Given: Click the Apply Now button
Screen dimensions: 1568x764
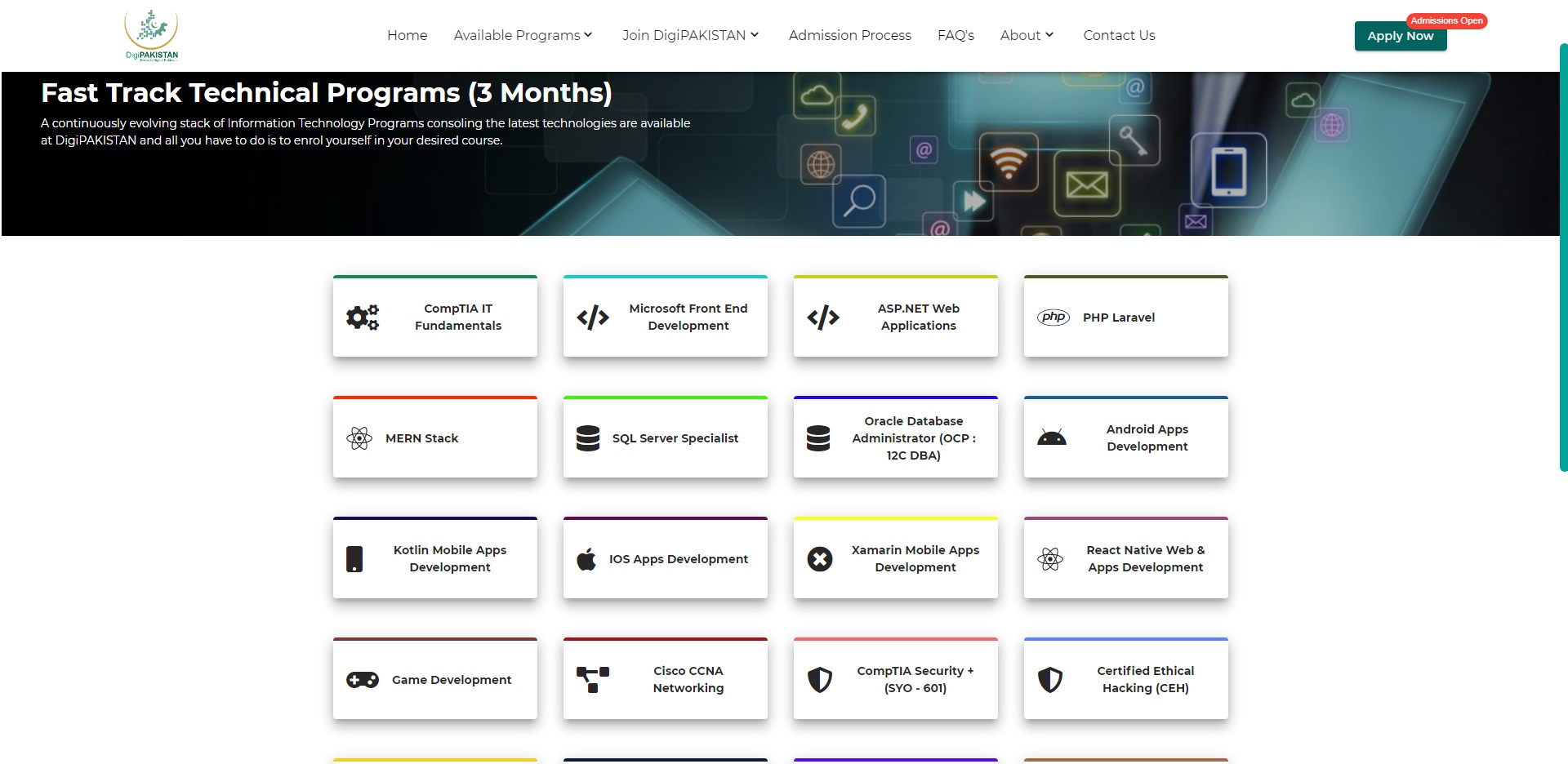Looking at the screenshot, I should click(x=1401, y=36).
